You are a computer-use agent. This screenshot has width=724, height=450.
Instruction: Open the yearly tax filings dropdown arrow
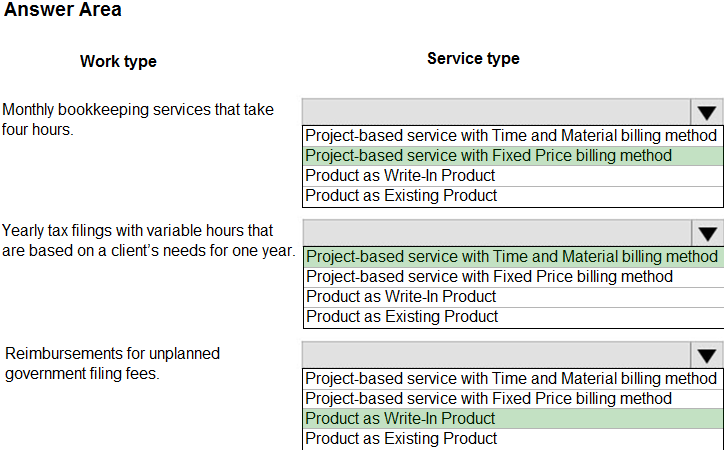[707, 233]
